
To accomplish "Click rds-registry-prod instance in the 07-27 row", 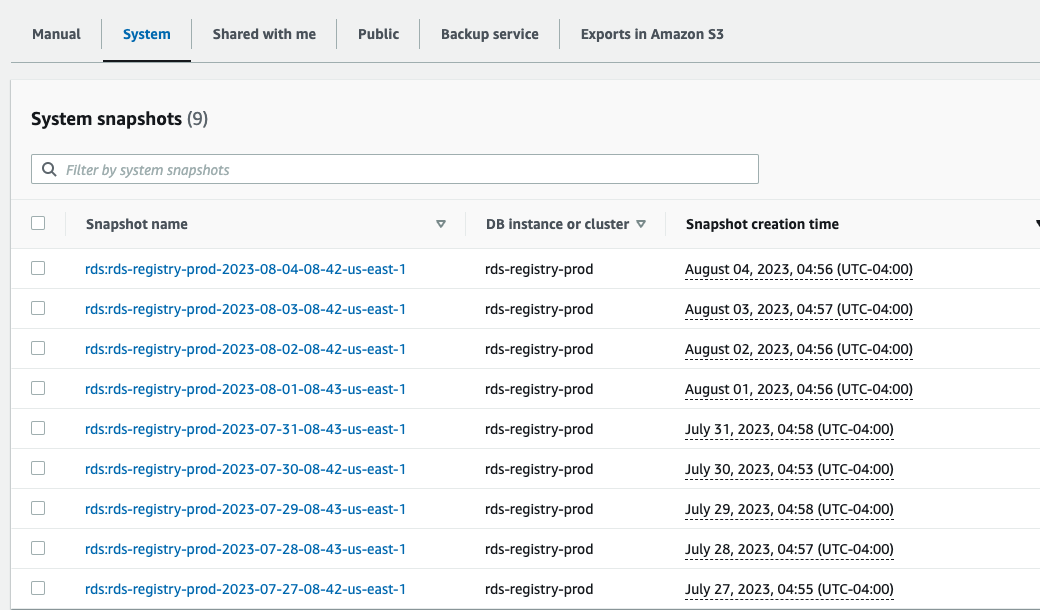I will click(x=539, y=589).
